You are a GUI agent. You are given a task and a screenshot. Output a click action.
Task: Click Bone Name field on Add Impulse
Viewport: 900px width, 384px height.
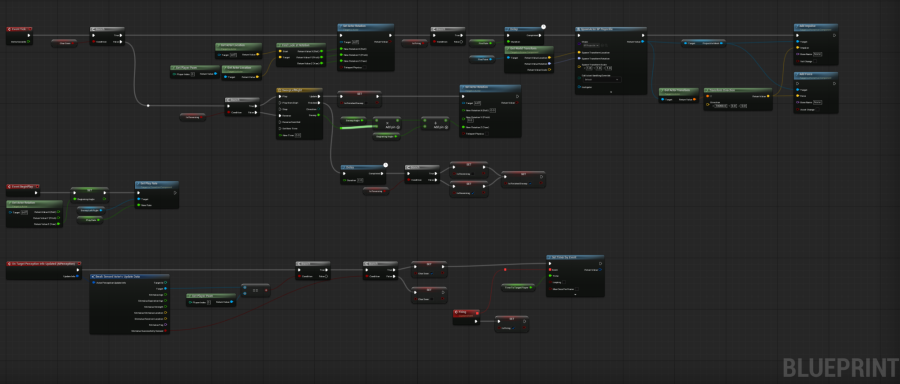[818, 55]
